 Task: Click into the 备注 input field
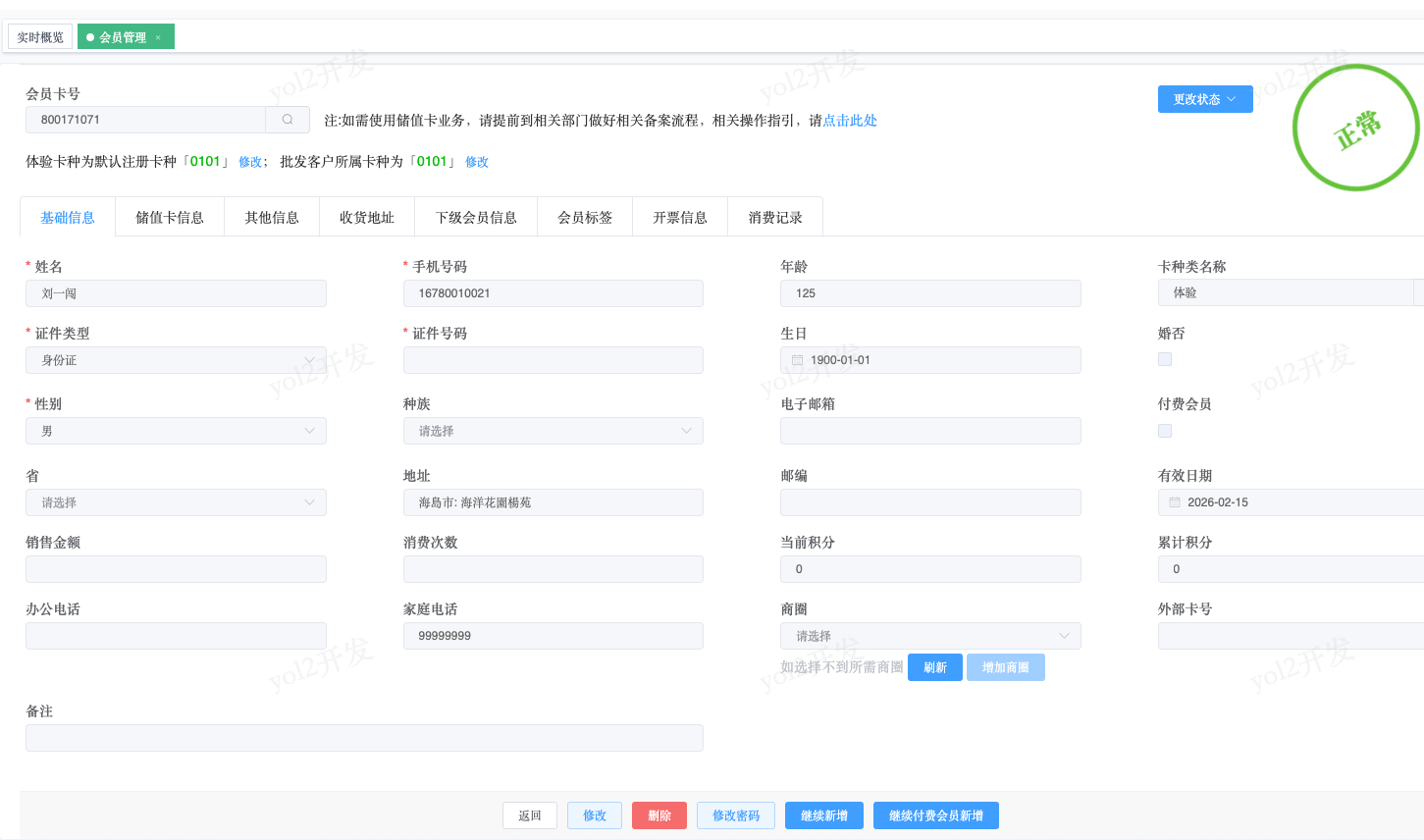click(x=364, y=738)
